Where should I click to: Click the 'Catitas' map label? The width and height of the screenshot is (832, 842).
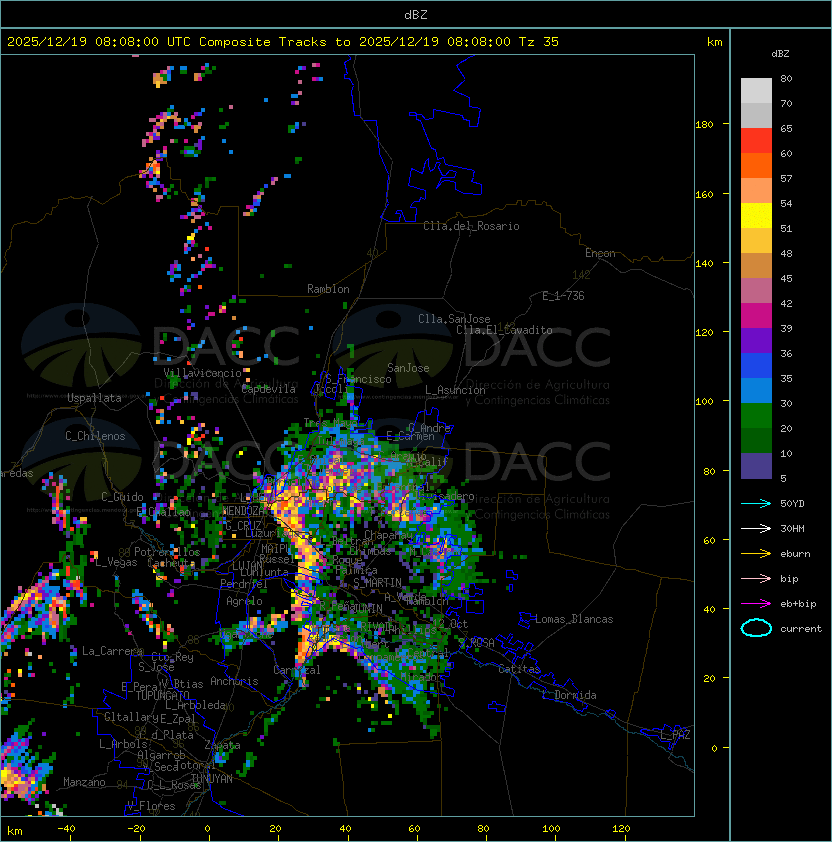point(519,669)
